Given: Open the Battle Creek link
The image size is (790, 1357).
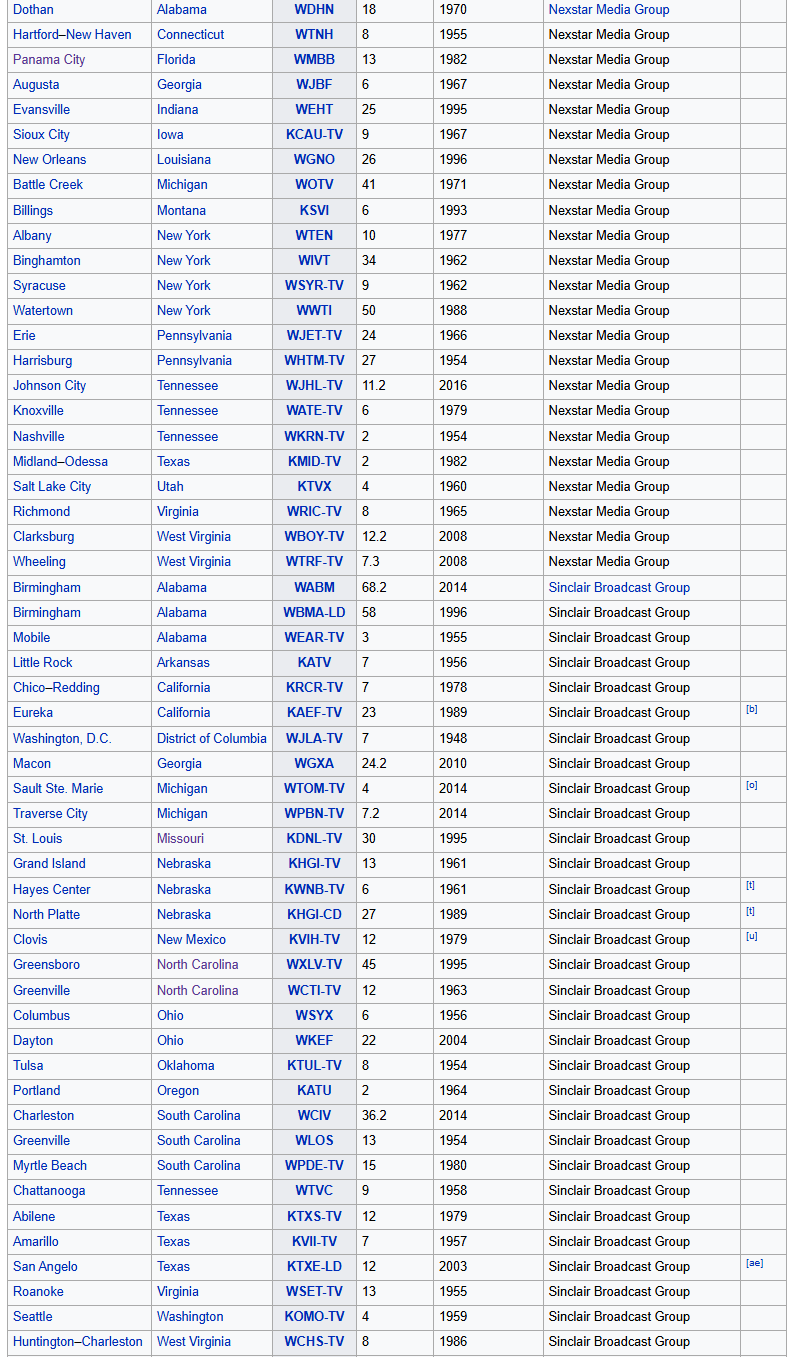Looking at the screenshot, I should coord(48,184).
